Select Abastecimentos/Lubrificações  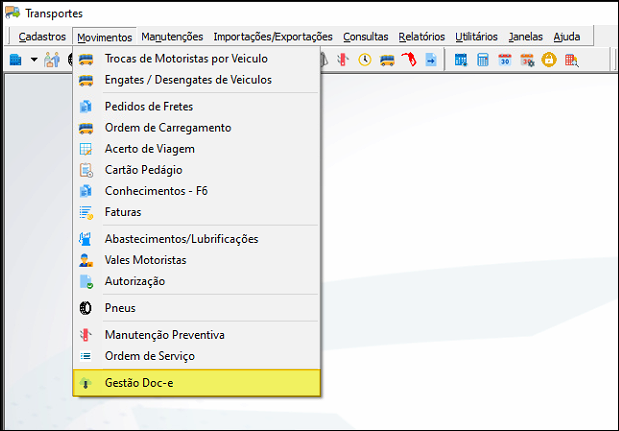coord(197,239)
